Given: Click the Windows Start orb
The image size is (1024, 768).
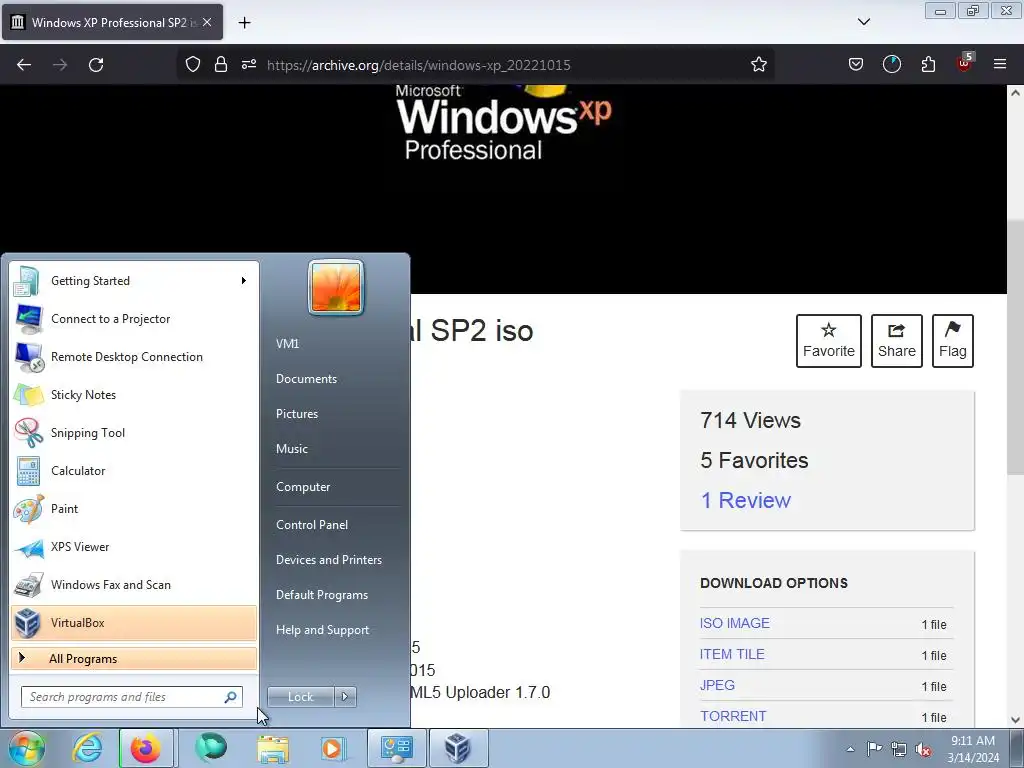Looking at the screenshot, I should coord(26,748).
